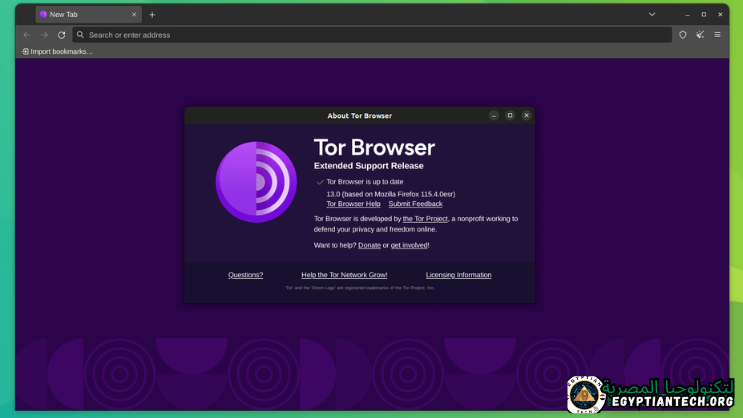This screenshot has height=418, width=743.
Task: Expand the list all tabs dropdown
Action: click(652, 15)
